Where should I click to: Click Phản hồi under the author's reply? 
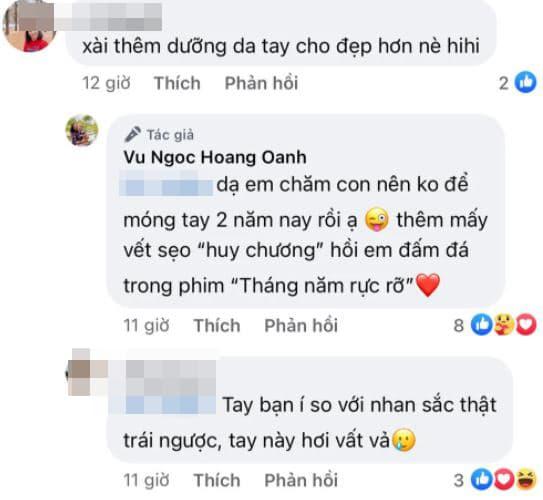pos(301,325)
